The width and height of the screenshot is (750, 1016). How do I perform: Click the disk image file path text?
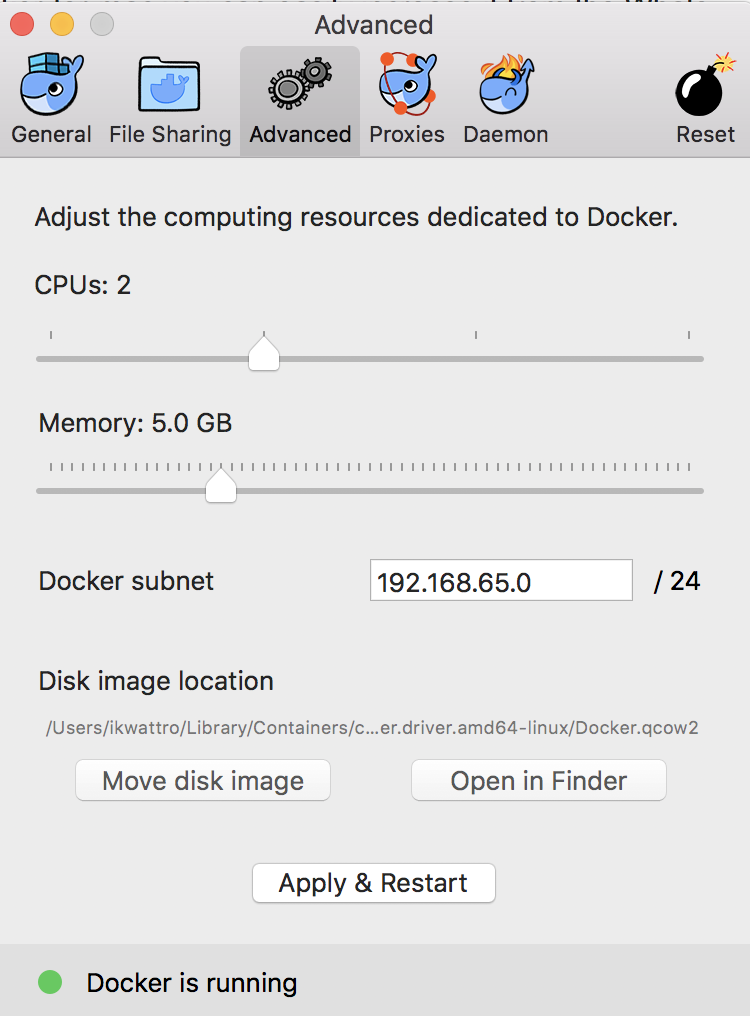tap(372, 728)
